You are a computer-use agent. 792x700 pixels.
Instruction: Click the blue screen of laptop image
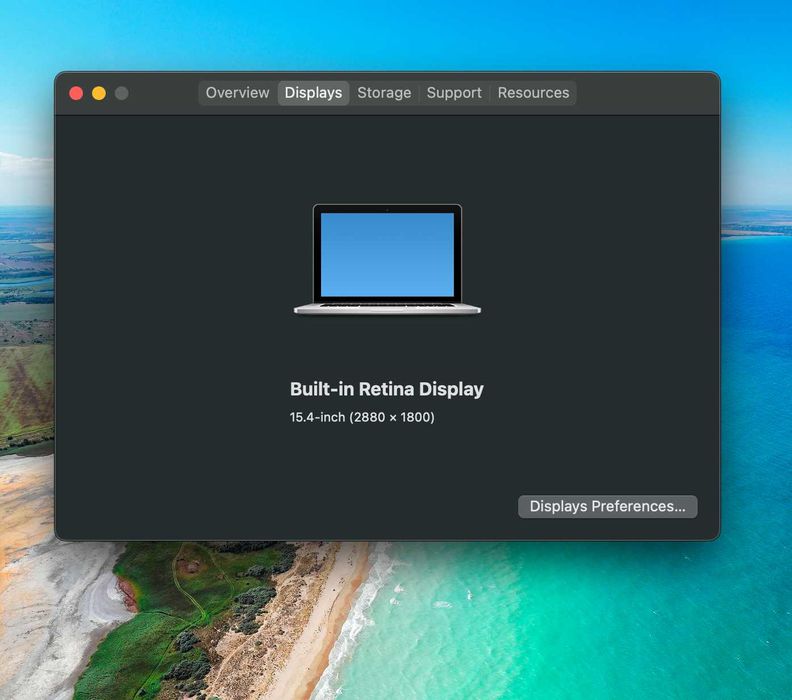(387, 255)
